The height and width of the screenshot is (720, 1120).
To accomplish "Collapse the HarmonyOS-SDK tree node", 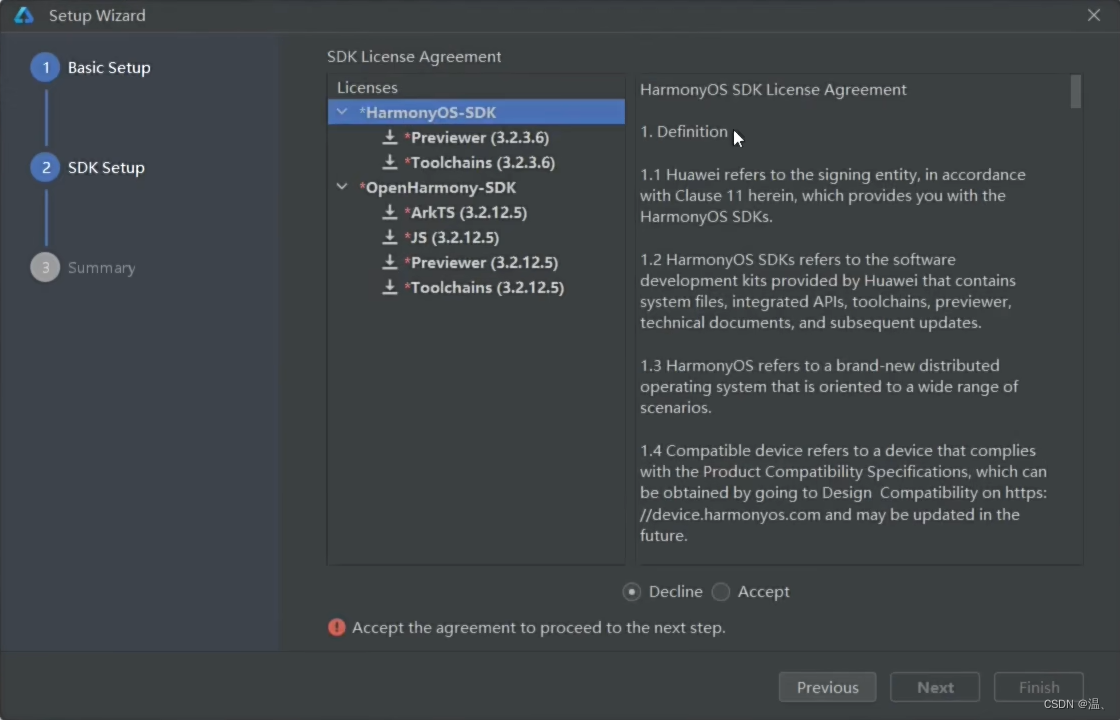I will click(x=342, y=111).
